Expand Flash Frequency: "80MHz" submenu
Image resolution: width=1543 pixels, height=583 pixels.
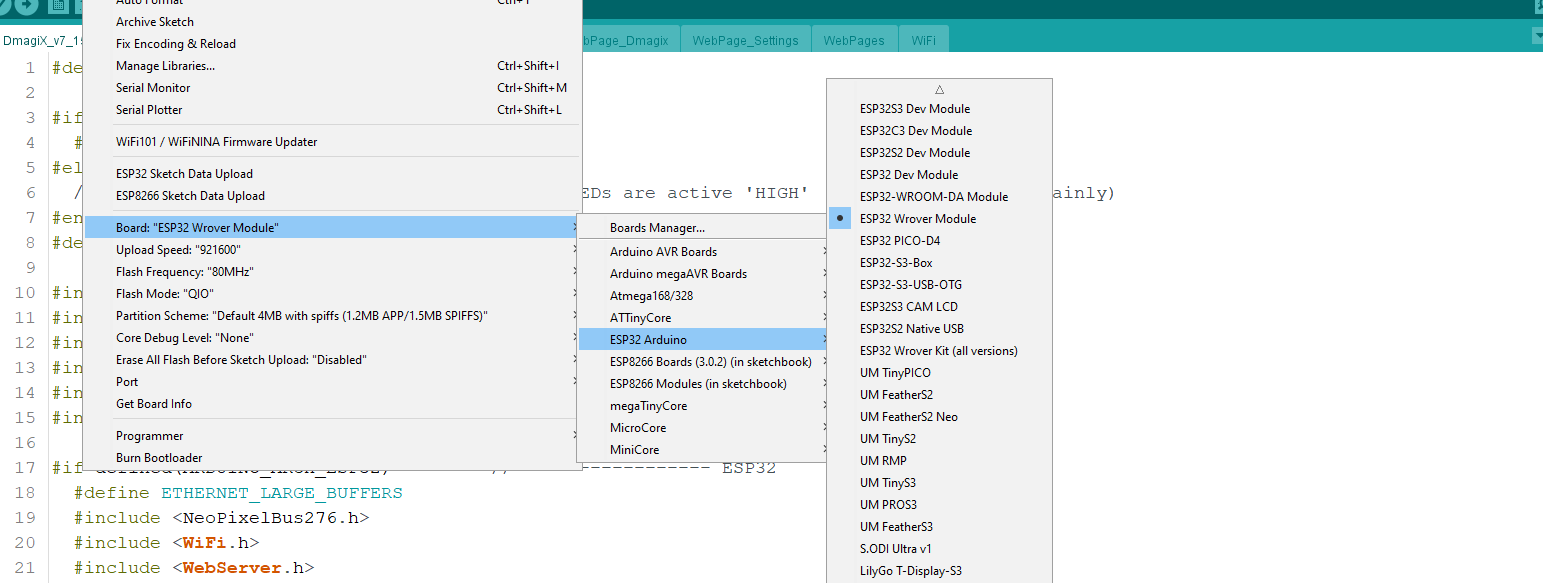[x=332, y=272]
